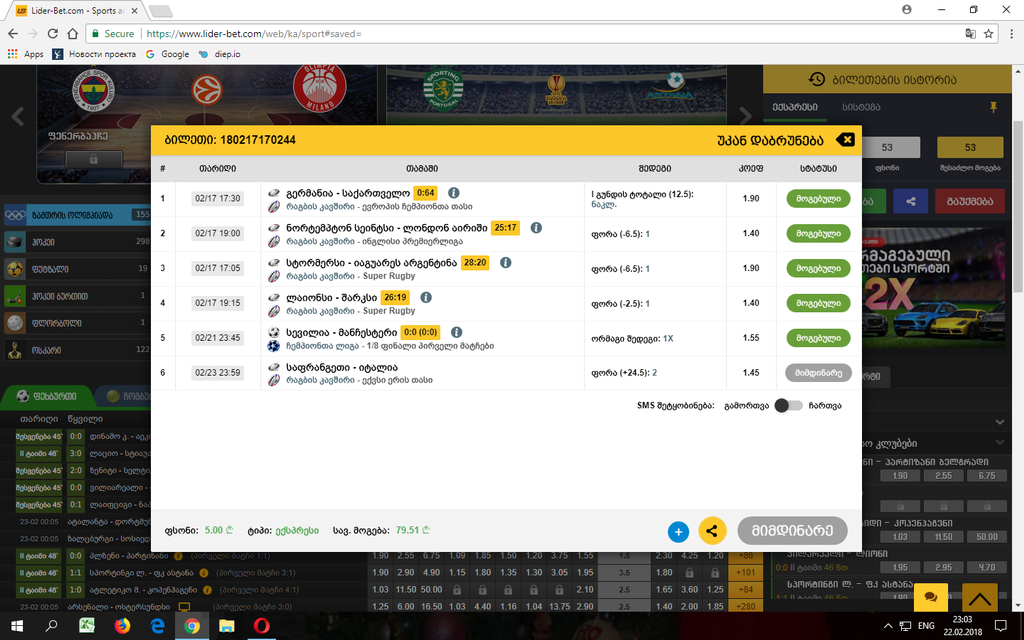Open Firefox from the taskbar

click(x=122, y=626)
